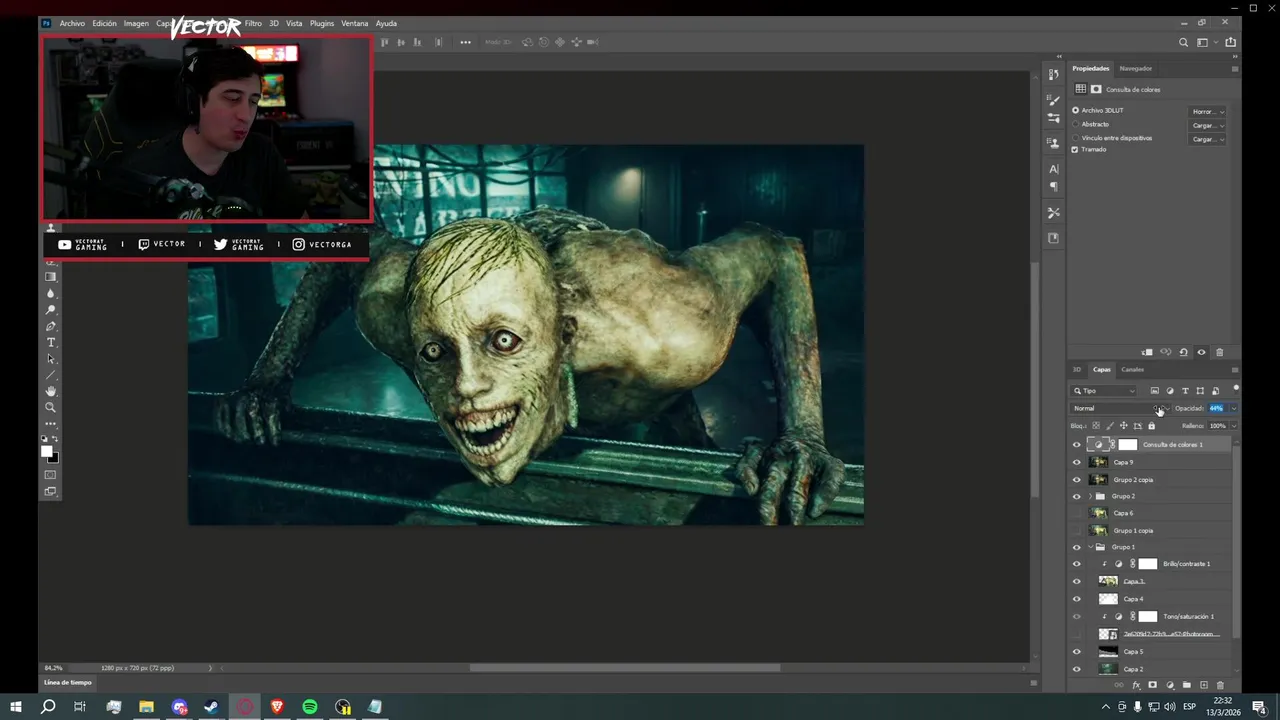1280x720 pixels.
Task: Open the Línea de tiempo panel
Action: (x=67, y=682)
